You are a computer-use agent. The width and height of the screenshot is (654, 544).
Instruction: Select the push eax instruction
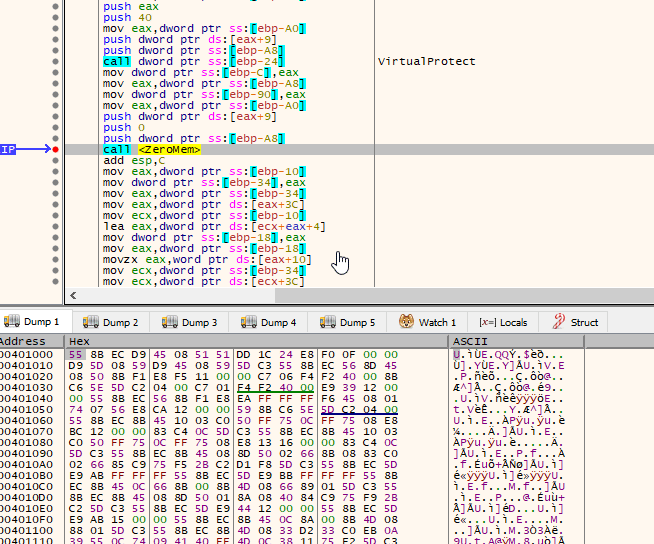tap(131, 7)
